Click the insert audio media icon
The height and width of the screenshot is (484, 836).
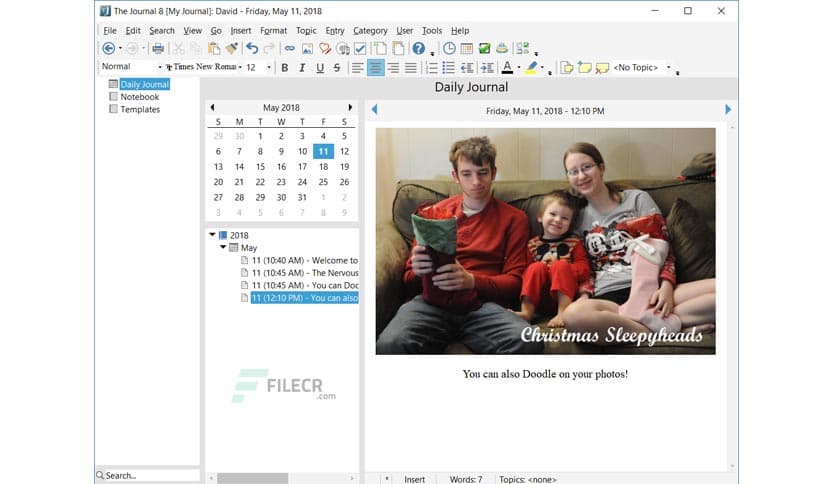(x=343, y=49)
